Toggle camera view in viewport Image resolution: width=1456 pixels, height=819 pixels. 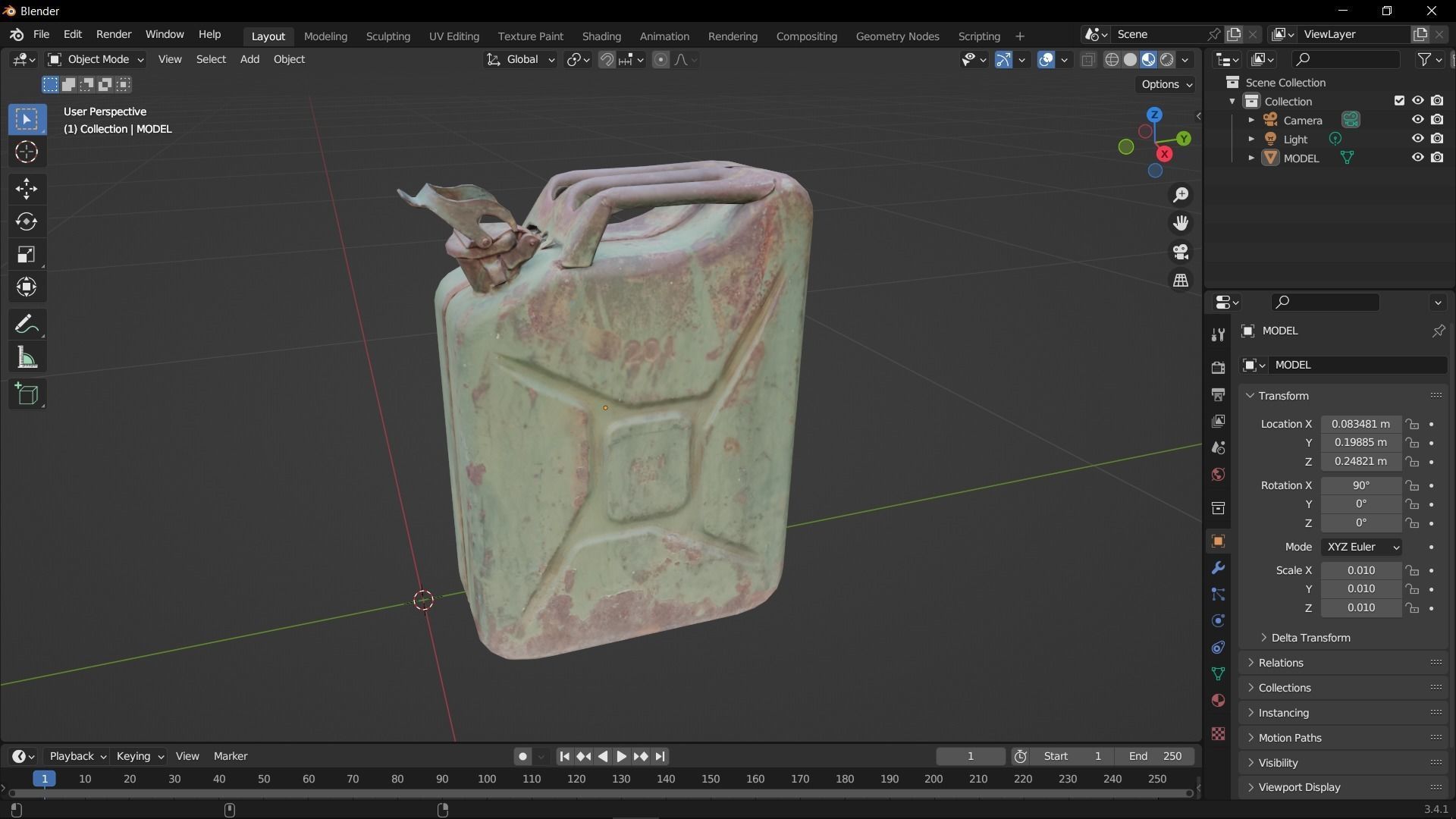point(1181,252)
